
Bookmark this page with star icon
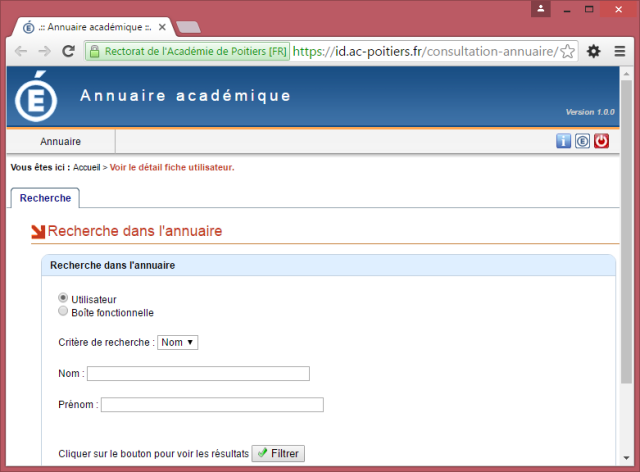pyautogui.click(x=567, y=51)
